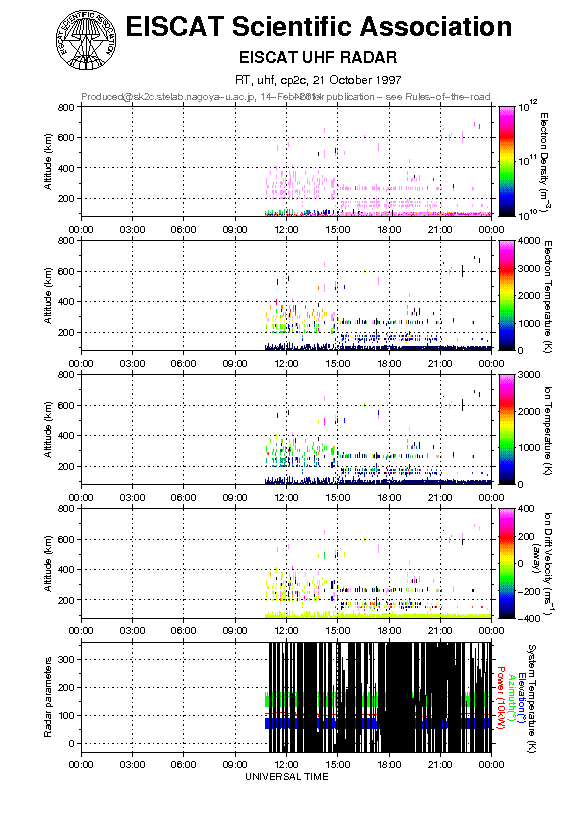Click the Electron Density (m⁻³) label

(544, 161)
